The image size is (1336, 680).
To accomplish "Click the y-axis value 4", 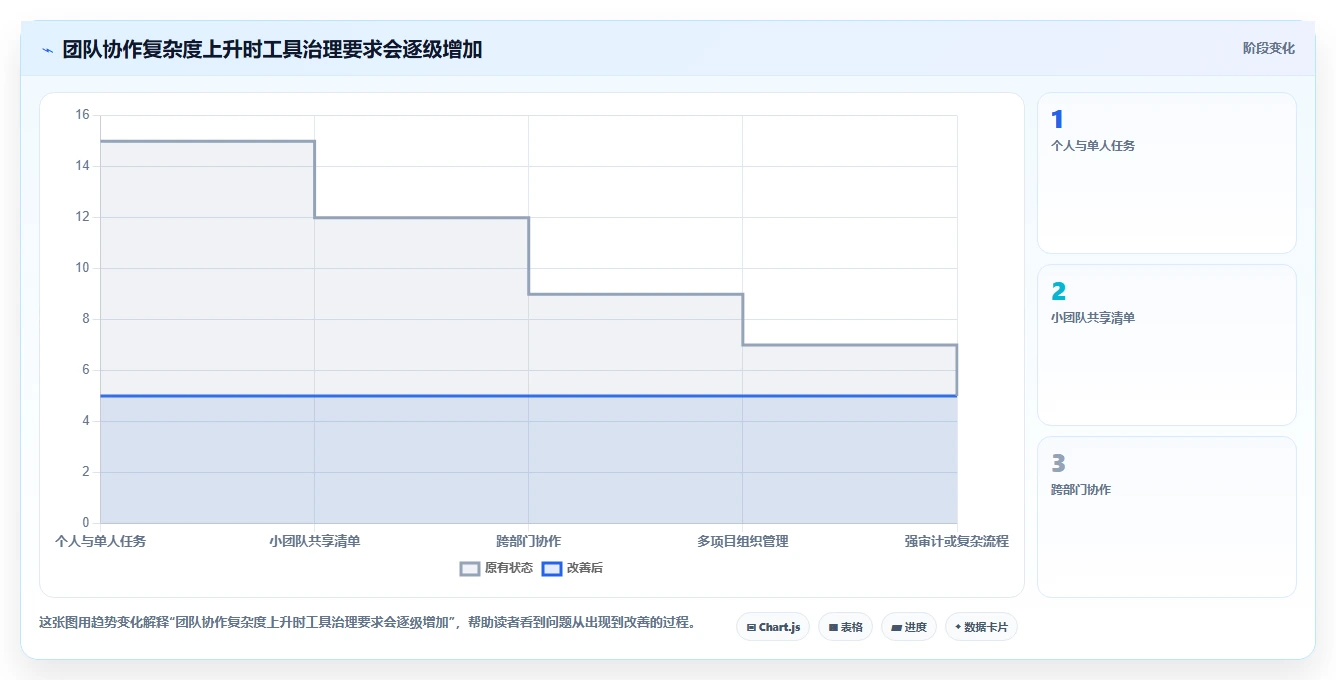I will [86, 421].
